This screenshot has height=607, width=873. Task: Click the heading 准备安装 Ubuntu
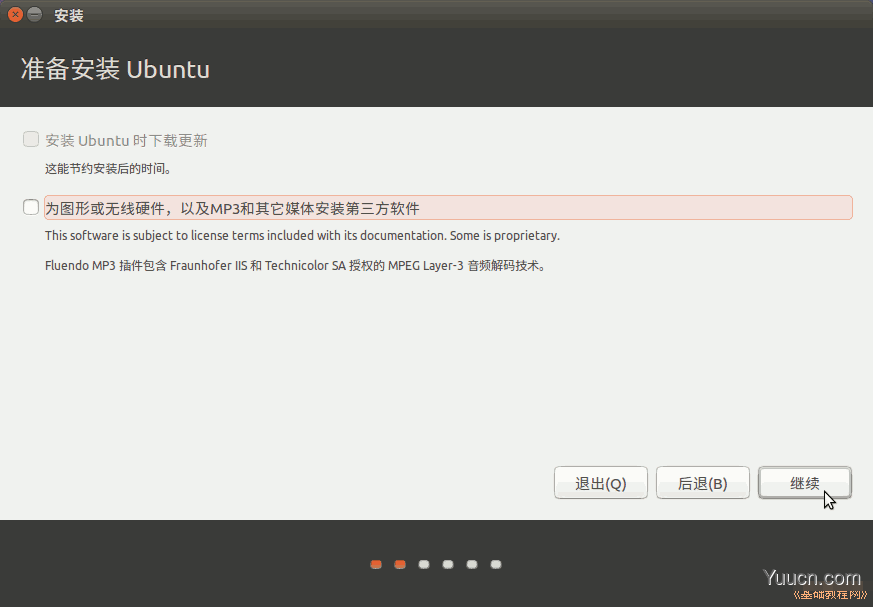pos(115,69)
